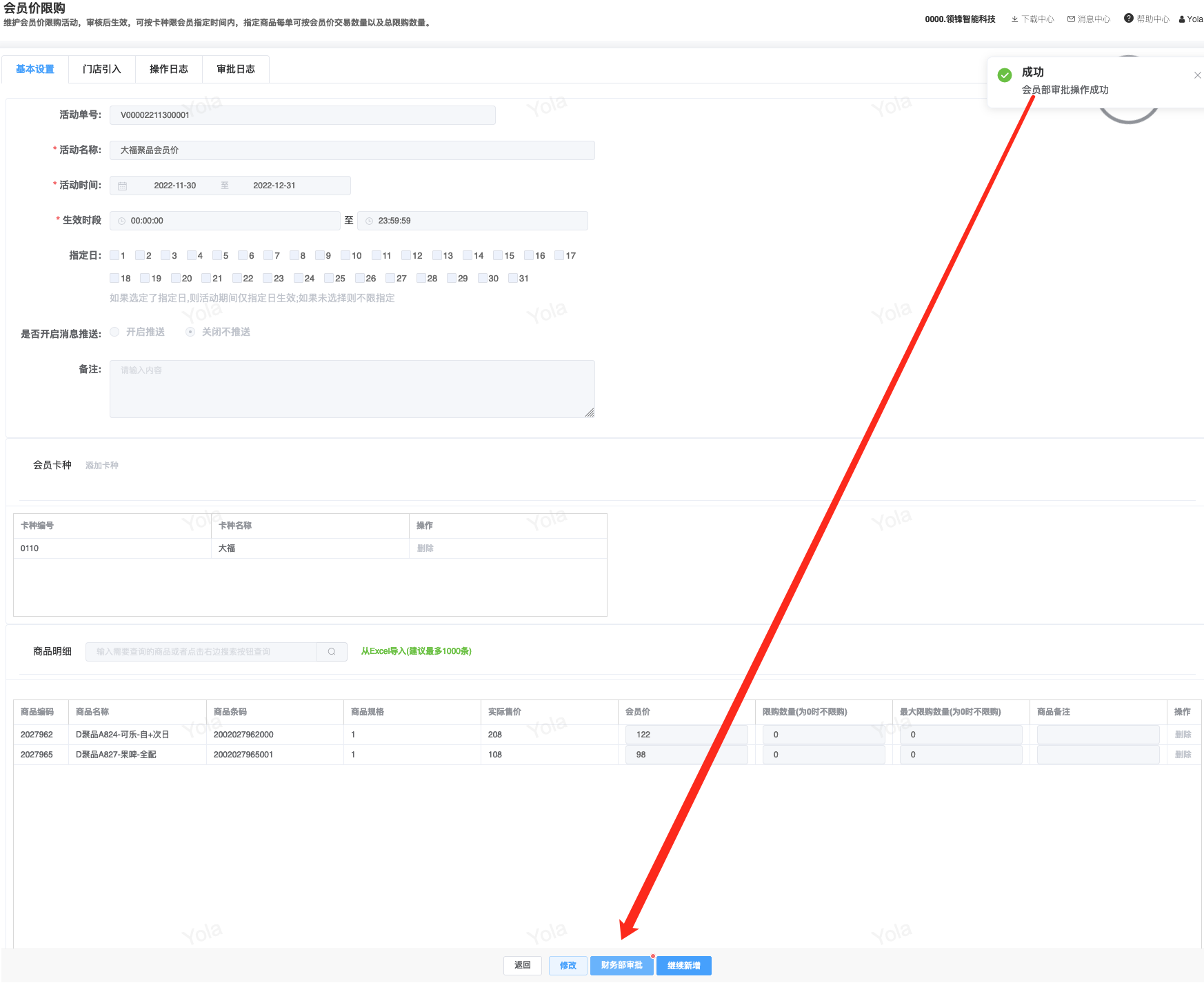Check designated day 31 checkbox

click(513, 278)
